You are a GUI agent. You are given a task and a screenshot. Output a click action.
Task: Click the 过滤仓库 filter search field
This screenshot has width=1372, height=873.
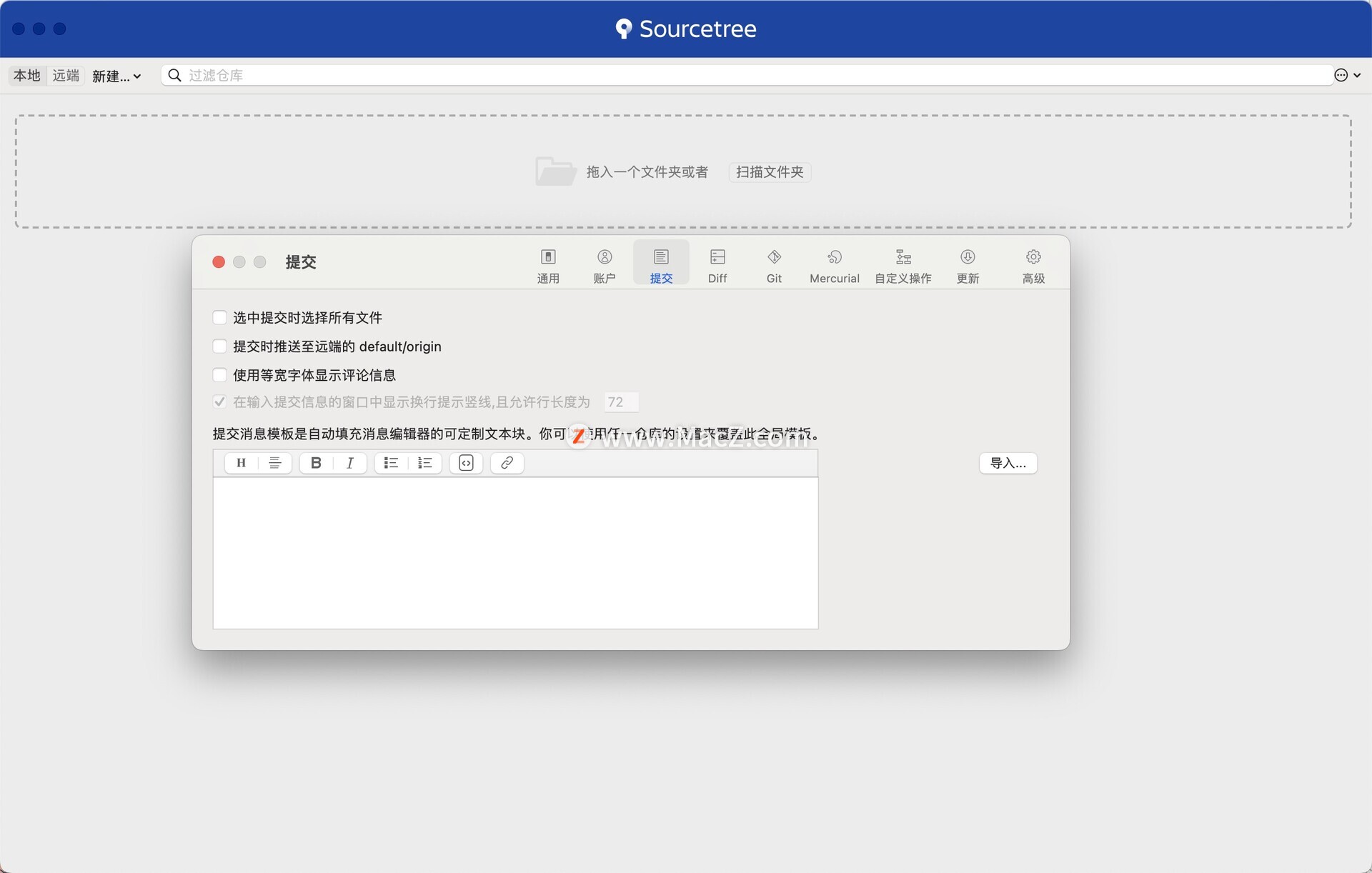click(747, 75)
